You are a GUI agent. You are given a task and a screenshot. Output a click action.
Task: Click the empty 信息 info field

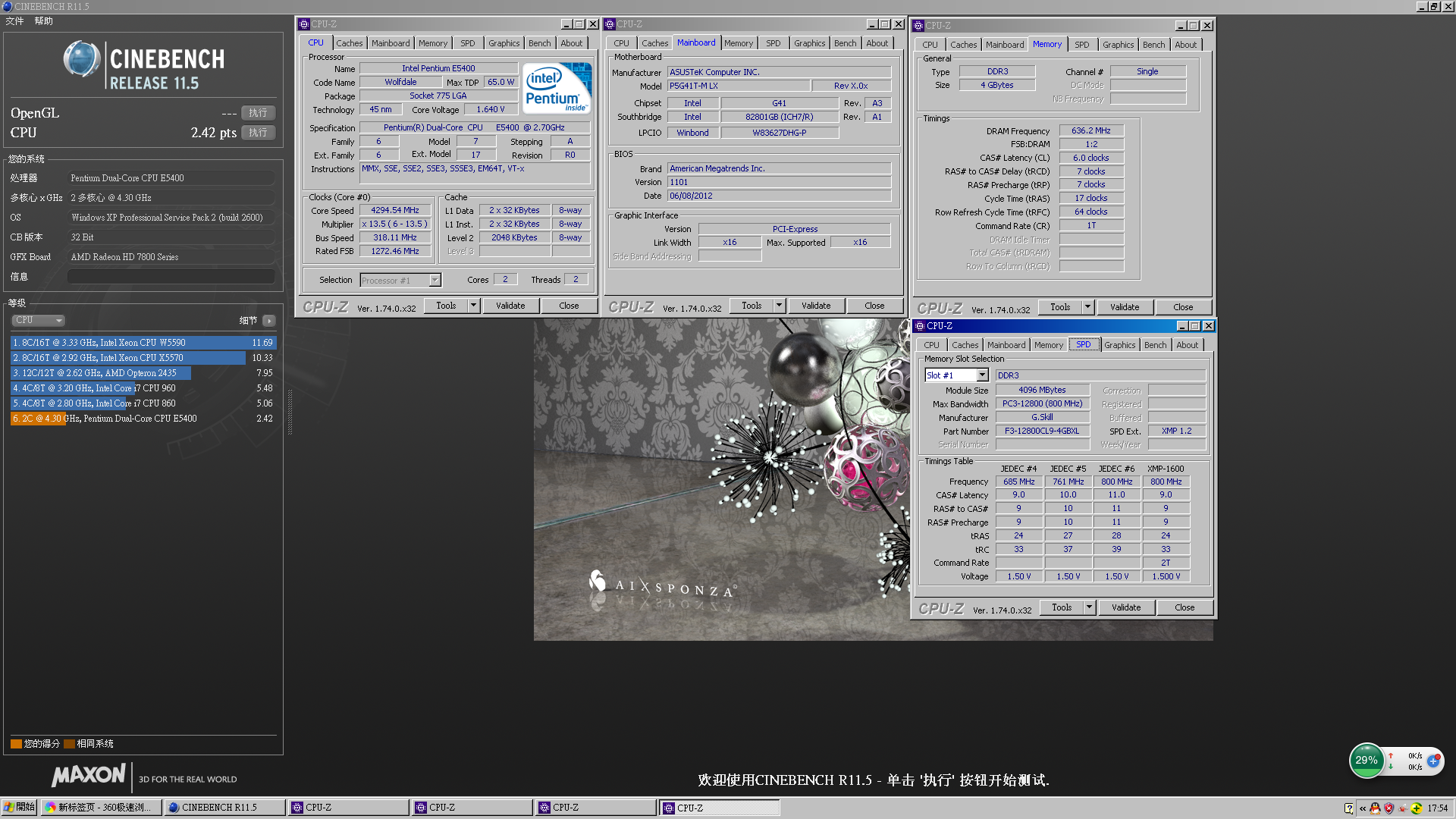tap(171, 277)
